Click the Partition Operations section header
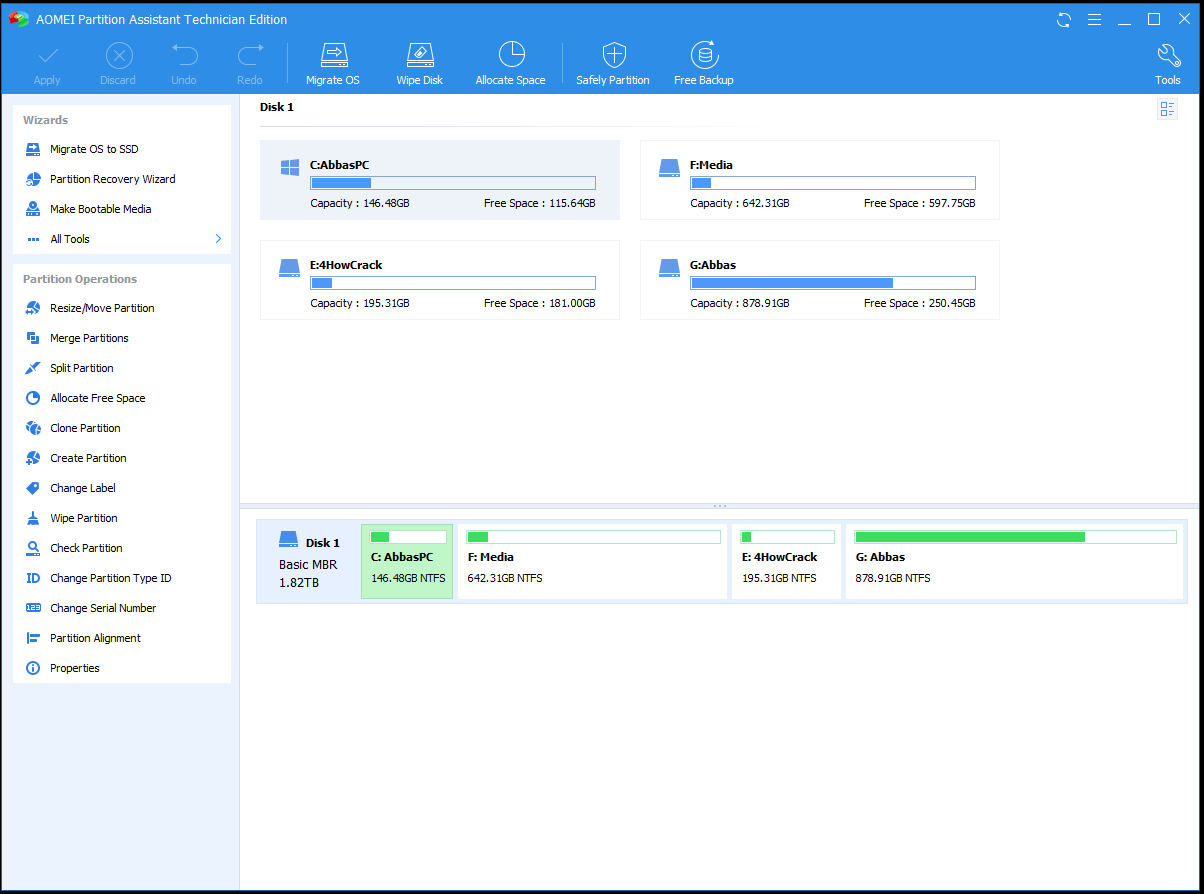This screenshot has height=894, width=1204. coord(80,279)
